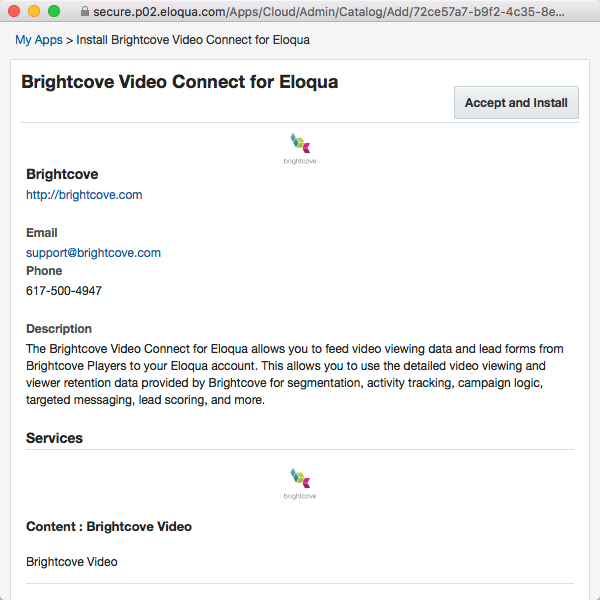Click the Install Brightcove Video Connect breadcrumb text

point(193,40)
